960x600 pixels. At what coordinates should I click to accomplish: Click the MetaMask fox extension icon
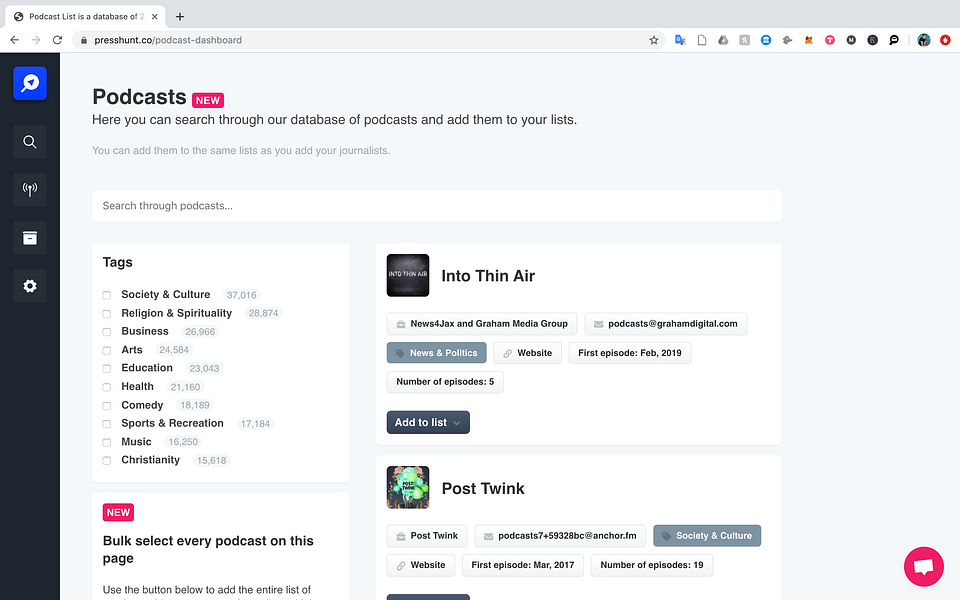point(809,40)
